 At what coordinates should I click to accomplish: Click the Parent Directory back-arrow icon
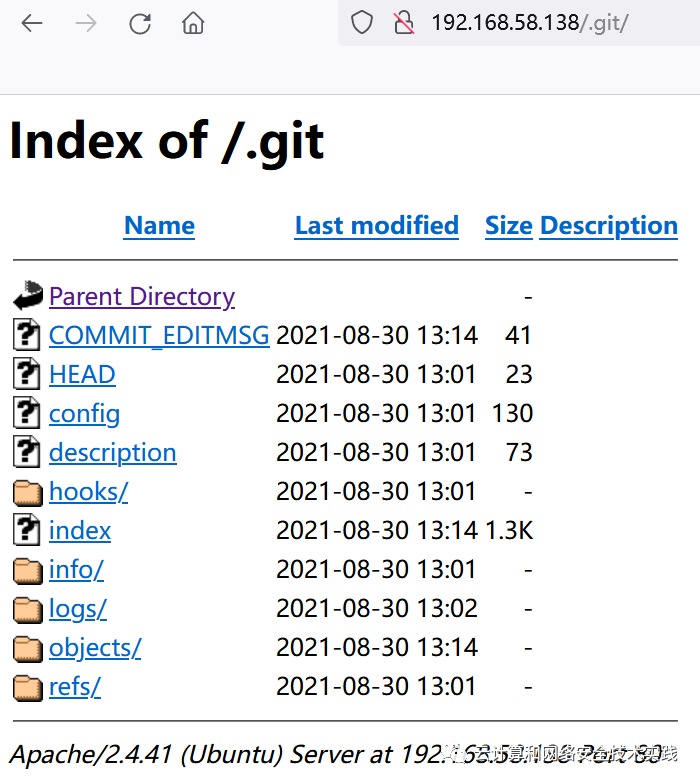pos(27,296)
